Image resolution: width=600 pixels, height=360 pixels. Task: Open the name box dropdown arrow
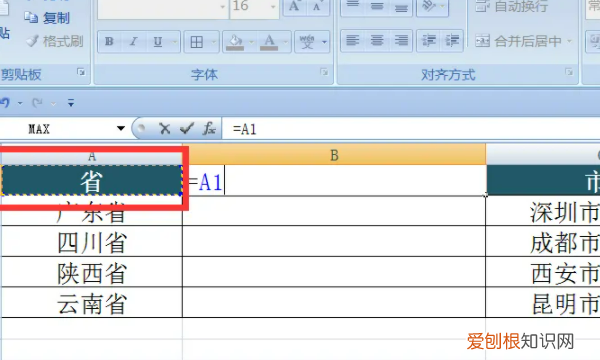[x=121, y=129]
